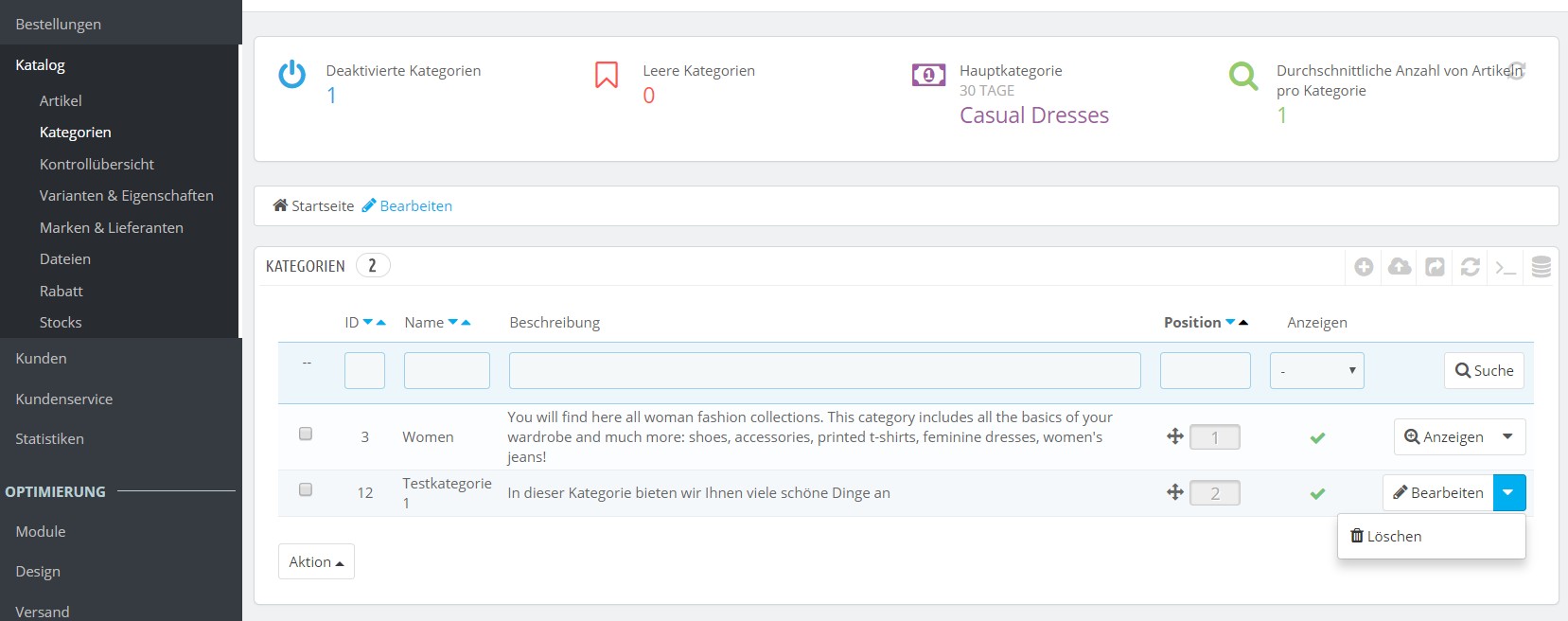Choose Löschen from the open dropdown menu
This screenshot has width=1568, height=621.
click(x=1386, y=536)
